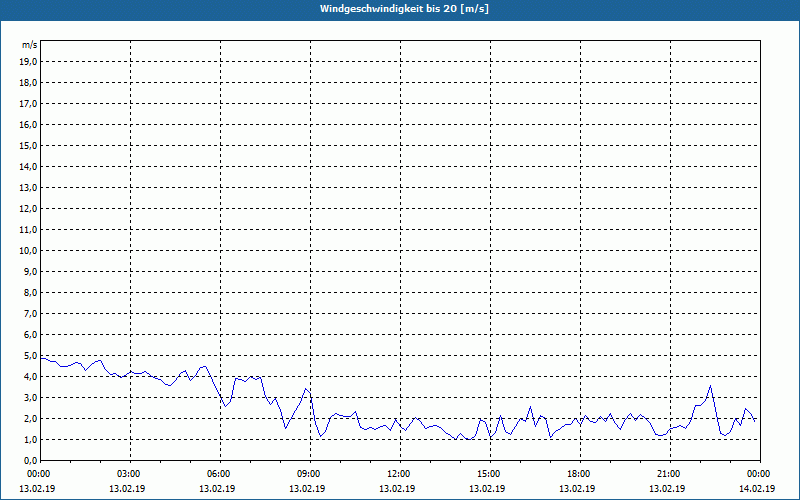Select the 4,0 y-axis value
The width and height of the screenshot is (800, 500).
click(31, 377)
